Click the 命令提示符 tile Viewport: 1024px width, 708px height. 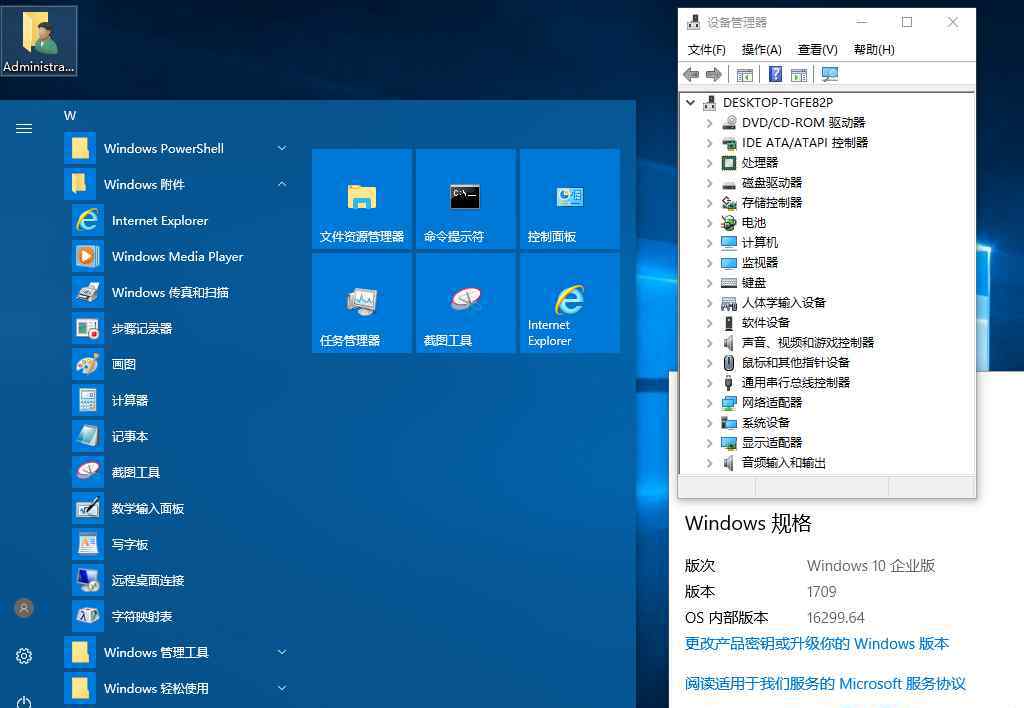coord(466,199)
